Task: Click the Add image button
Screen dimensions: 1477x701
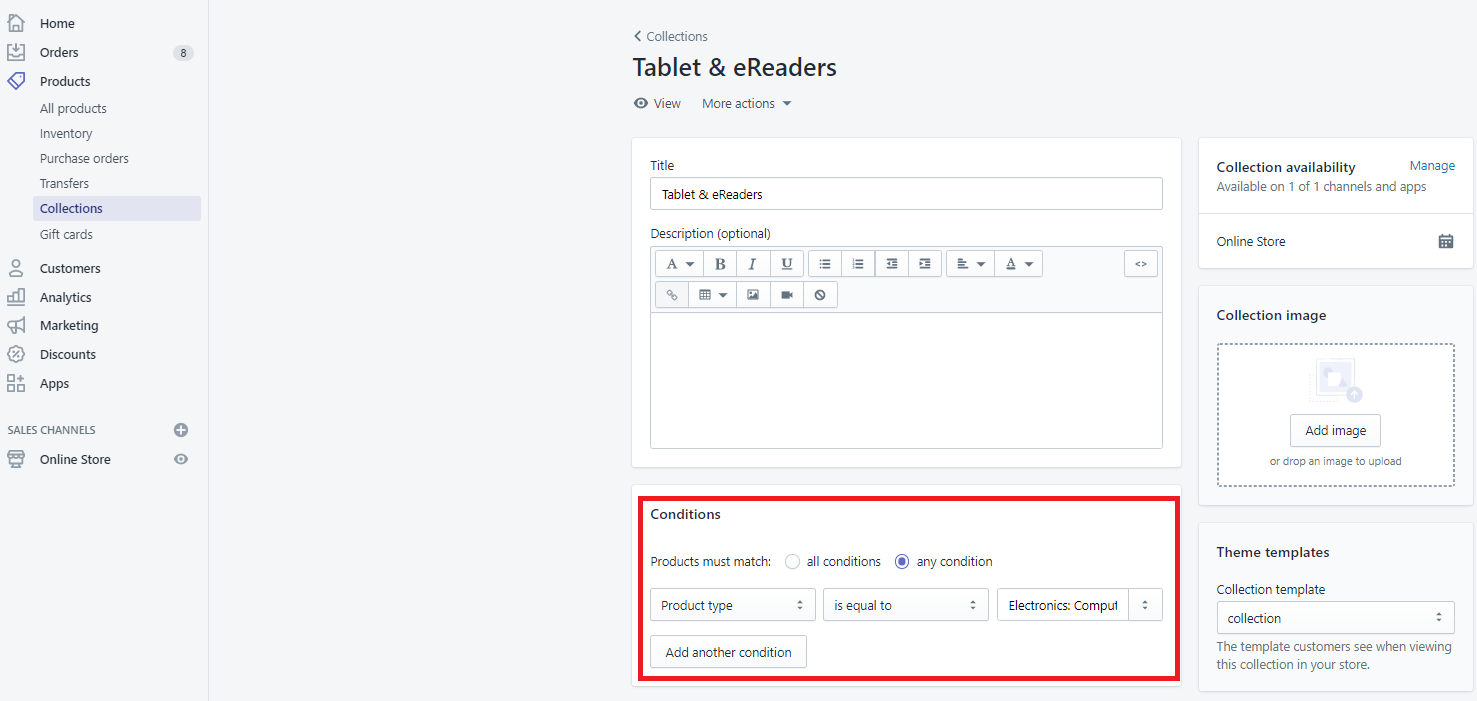Action: click(1335, 430)
